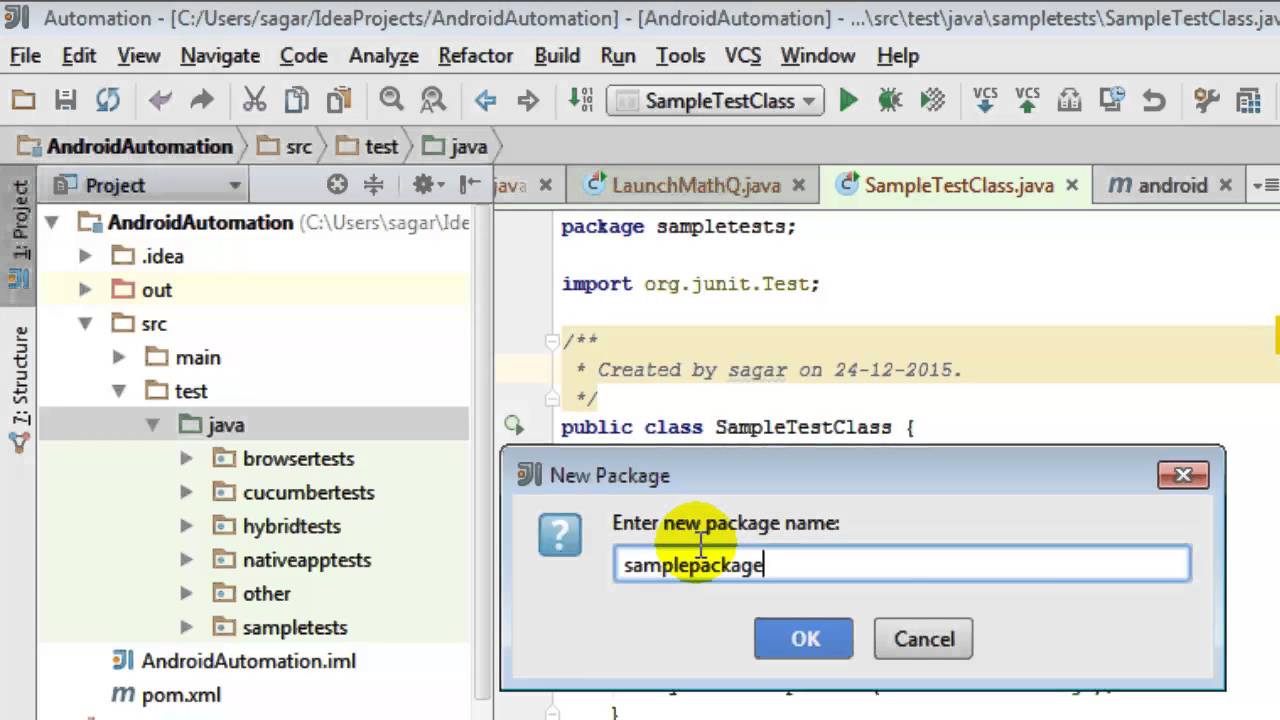Click the Replace toolbar icon
This screenshot has height=720, width=1280.
[433, 100]
